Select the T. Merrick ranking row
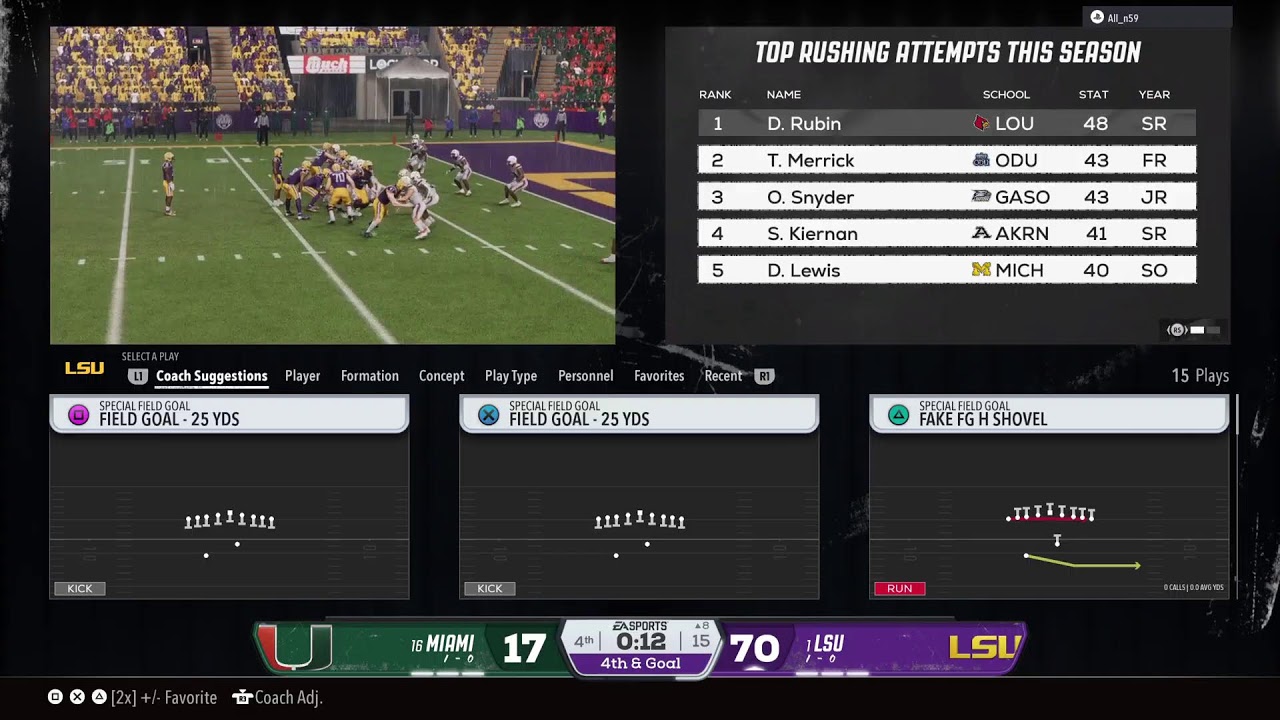This screenshot has height=720, width=1280. [x=946, y=160]
